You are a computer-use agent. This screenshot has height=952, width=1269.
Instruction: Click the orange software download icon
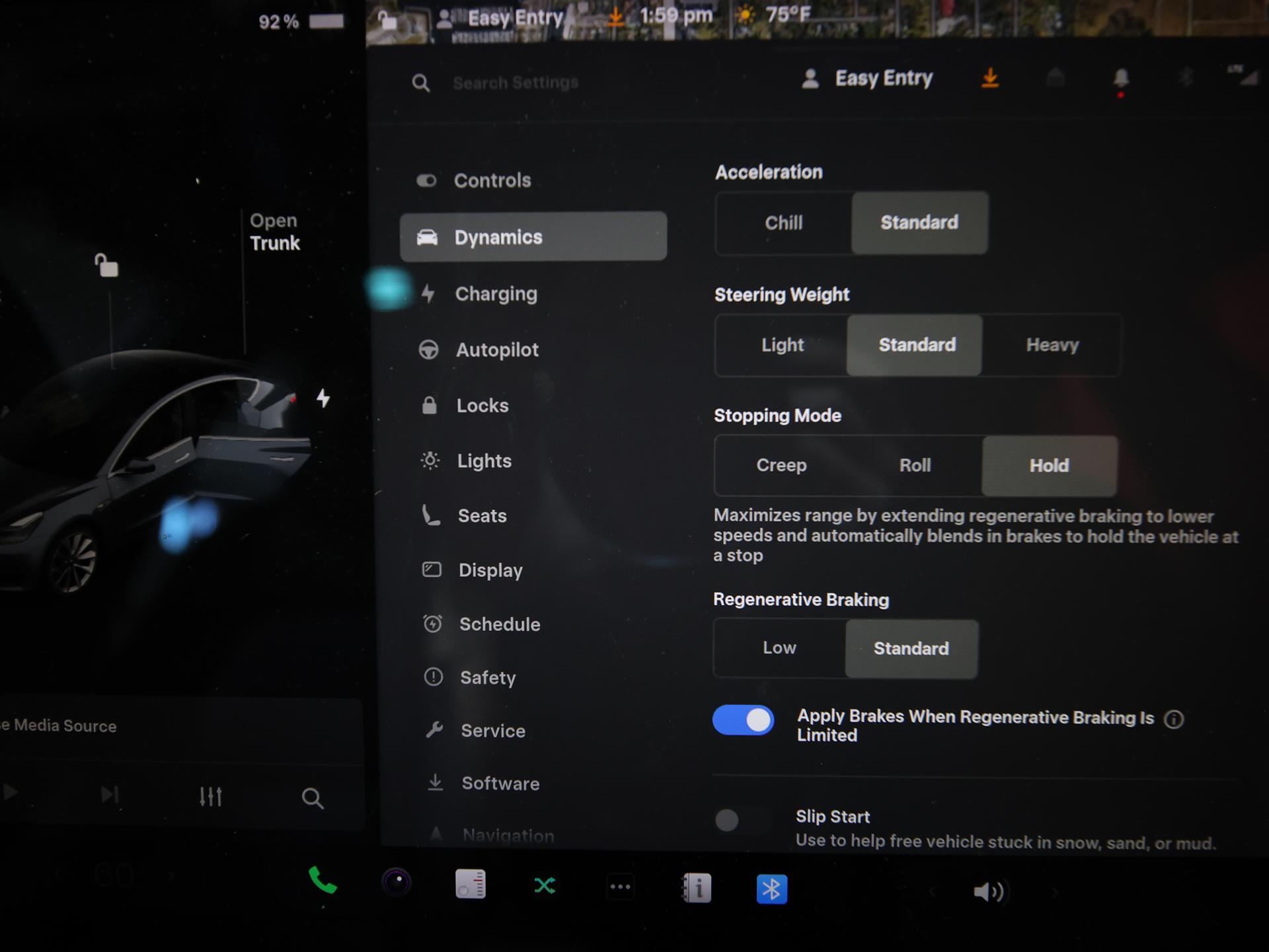(989, 78)
